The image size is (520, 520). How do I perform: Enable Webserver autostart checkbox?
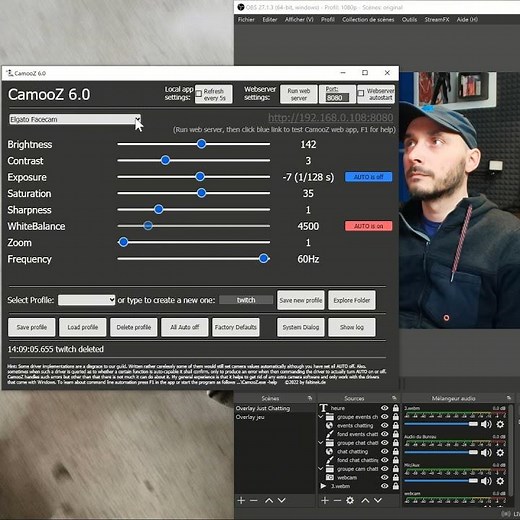[x=361, y=93]
